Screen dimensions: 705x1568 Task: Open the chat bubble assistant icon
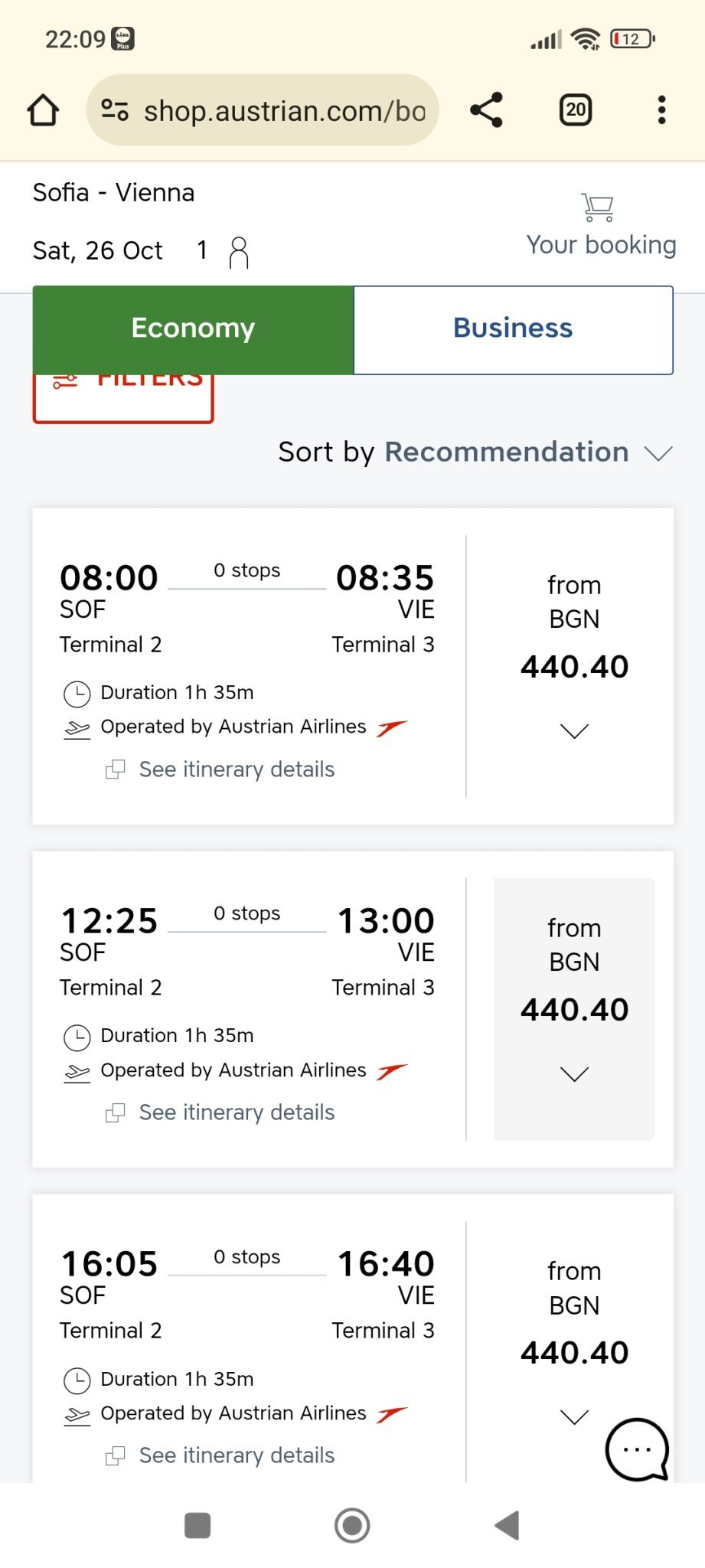637,1449
